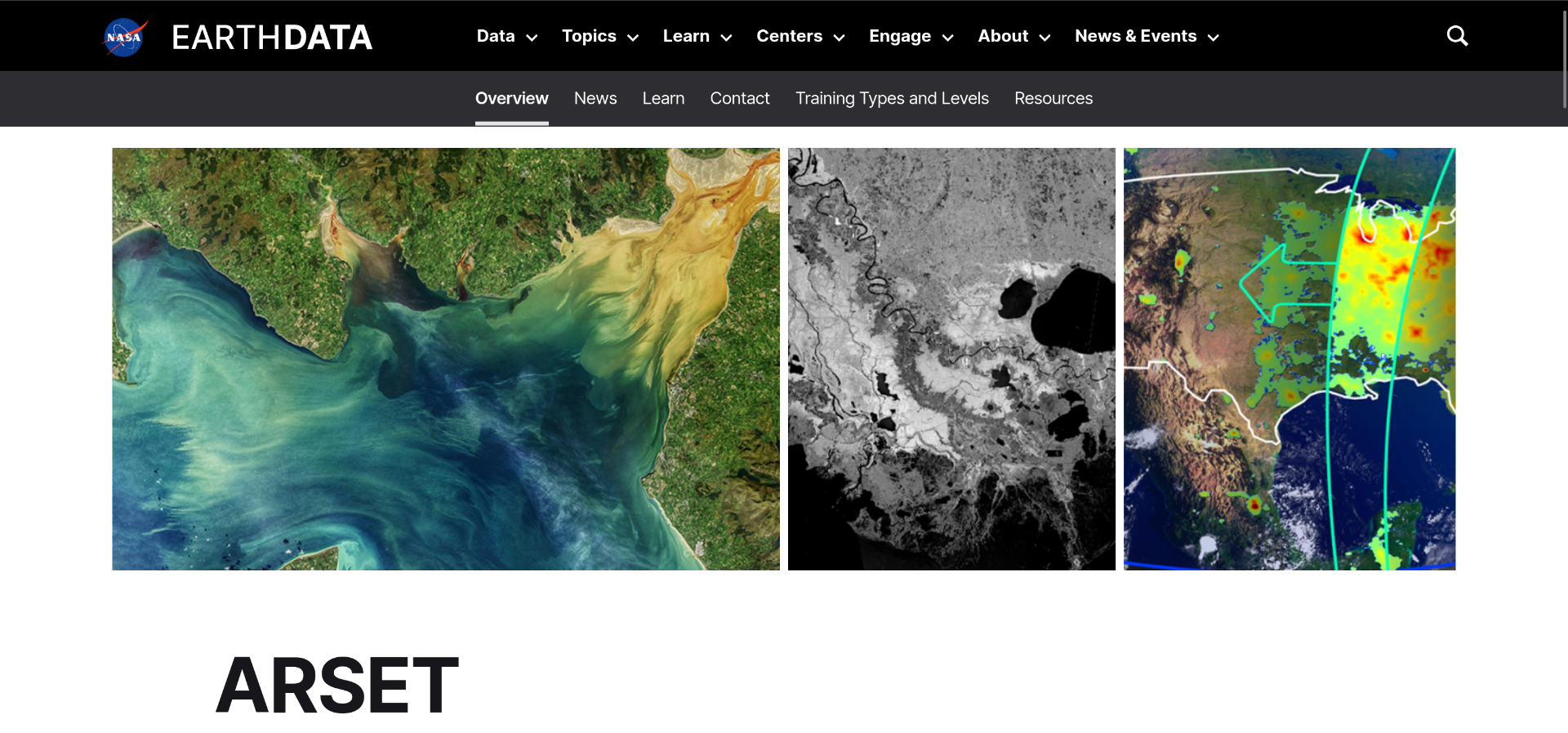Viewport: 1568px width, 733px height.
Task: Click the coastal ocean satellite image
Action: click(445, 359)
